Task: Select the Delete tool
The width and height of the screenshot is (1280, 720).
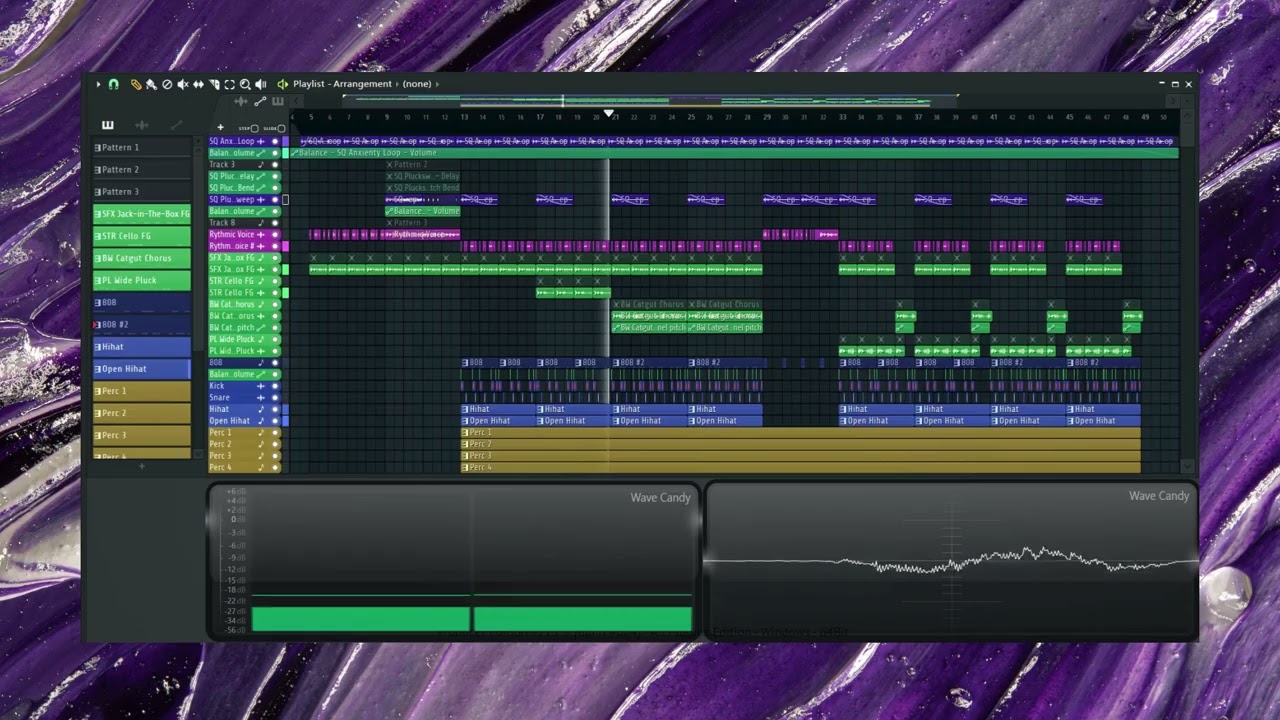Action: [x=167, y=84]
